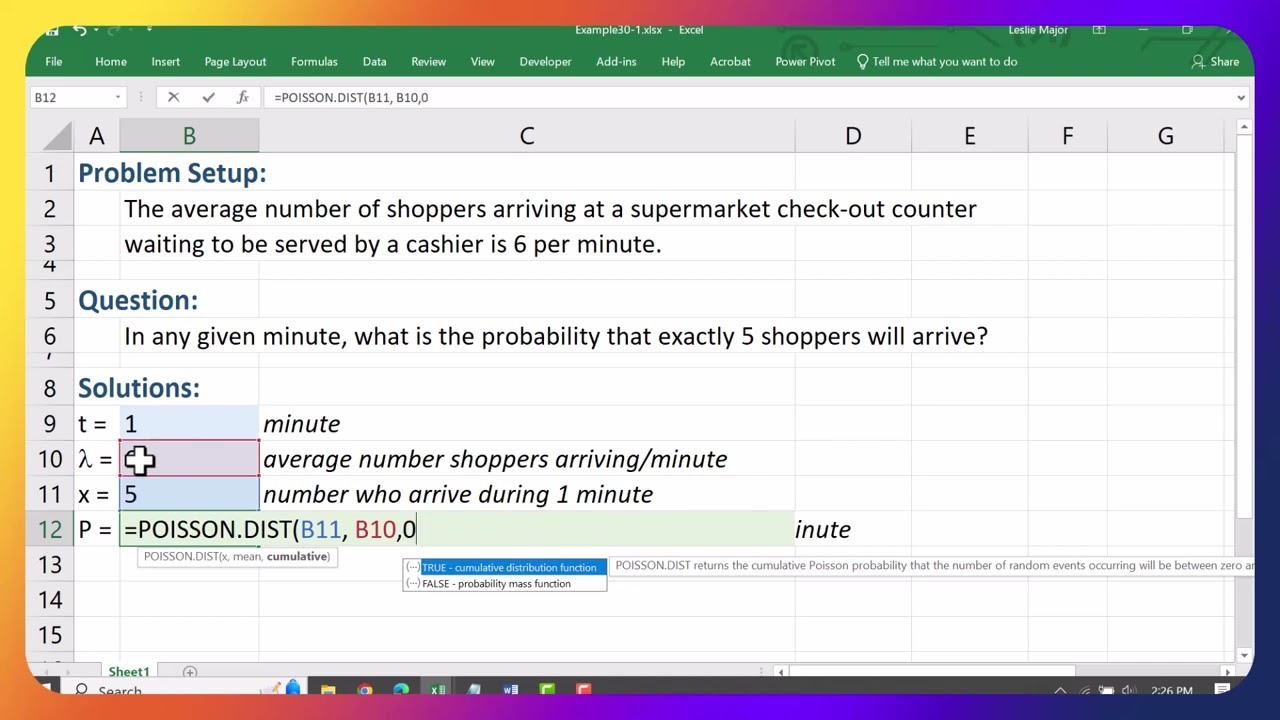Click inside the formula bar text
The image size is (1280, 720).
(x=750, y=97)
